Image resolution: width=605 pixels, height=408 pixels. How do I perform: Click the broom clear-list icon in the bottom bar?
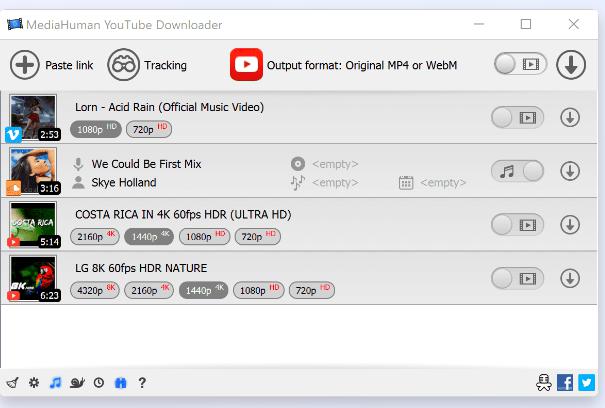tap(12, 383)
